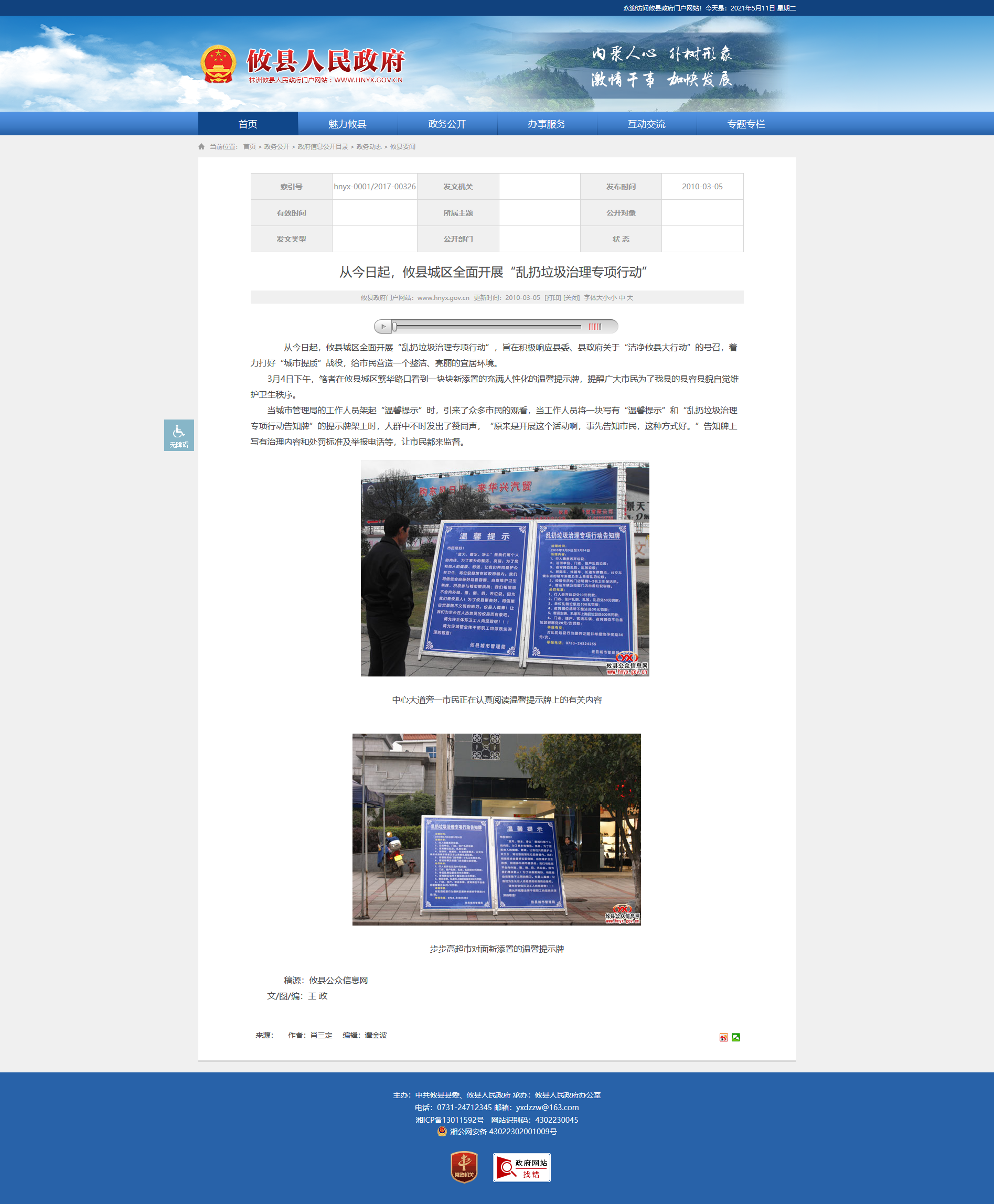Image resolution: width=994 pixels, height=1204 pixels.
Task: Open 政务动态 in the breadcrumb
Action: tap(368, 146)
